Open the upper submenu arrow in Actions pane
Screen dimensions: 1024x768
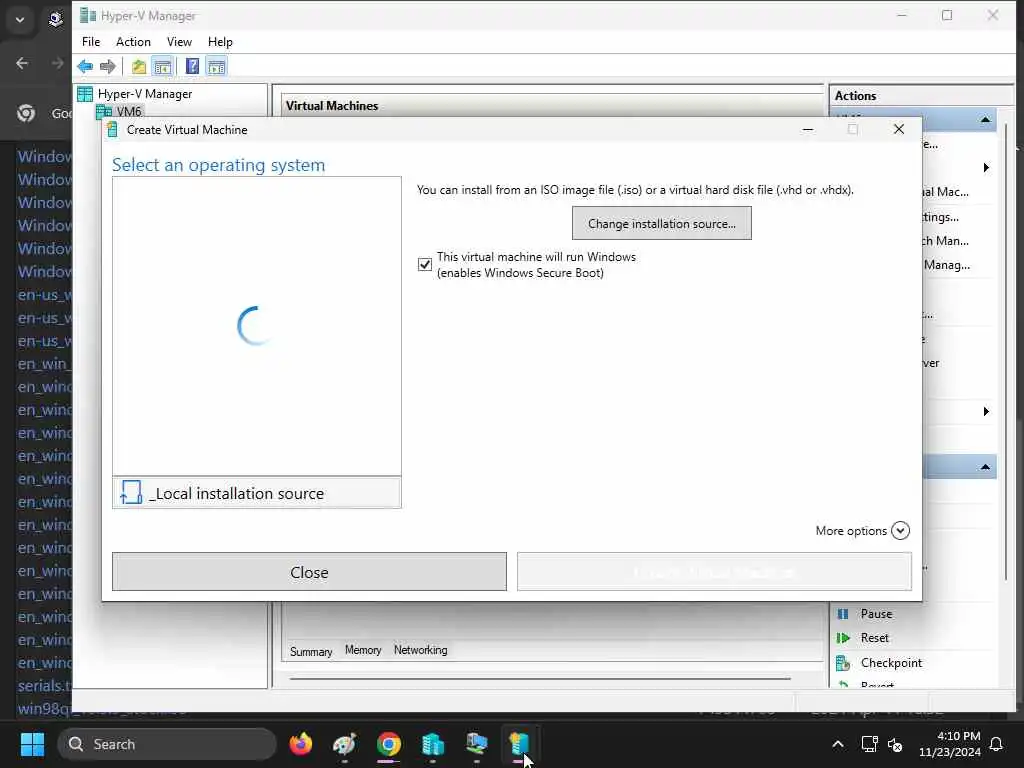[x=986, y=168]
